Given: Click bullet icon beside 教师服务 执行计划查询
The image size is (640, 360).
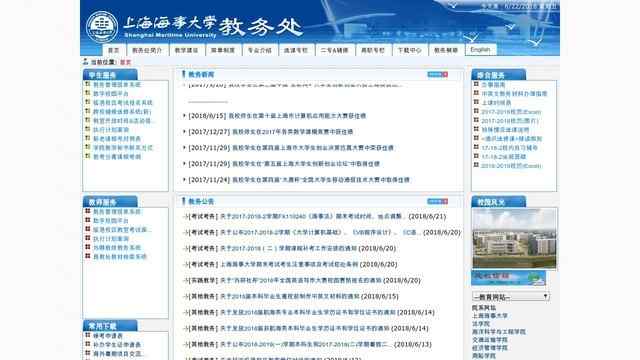Looking at the screenshot, I should (x=87, y=238).
